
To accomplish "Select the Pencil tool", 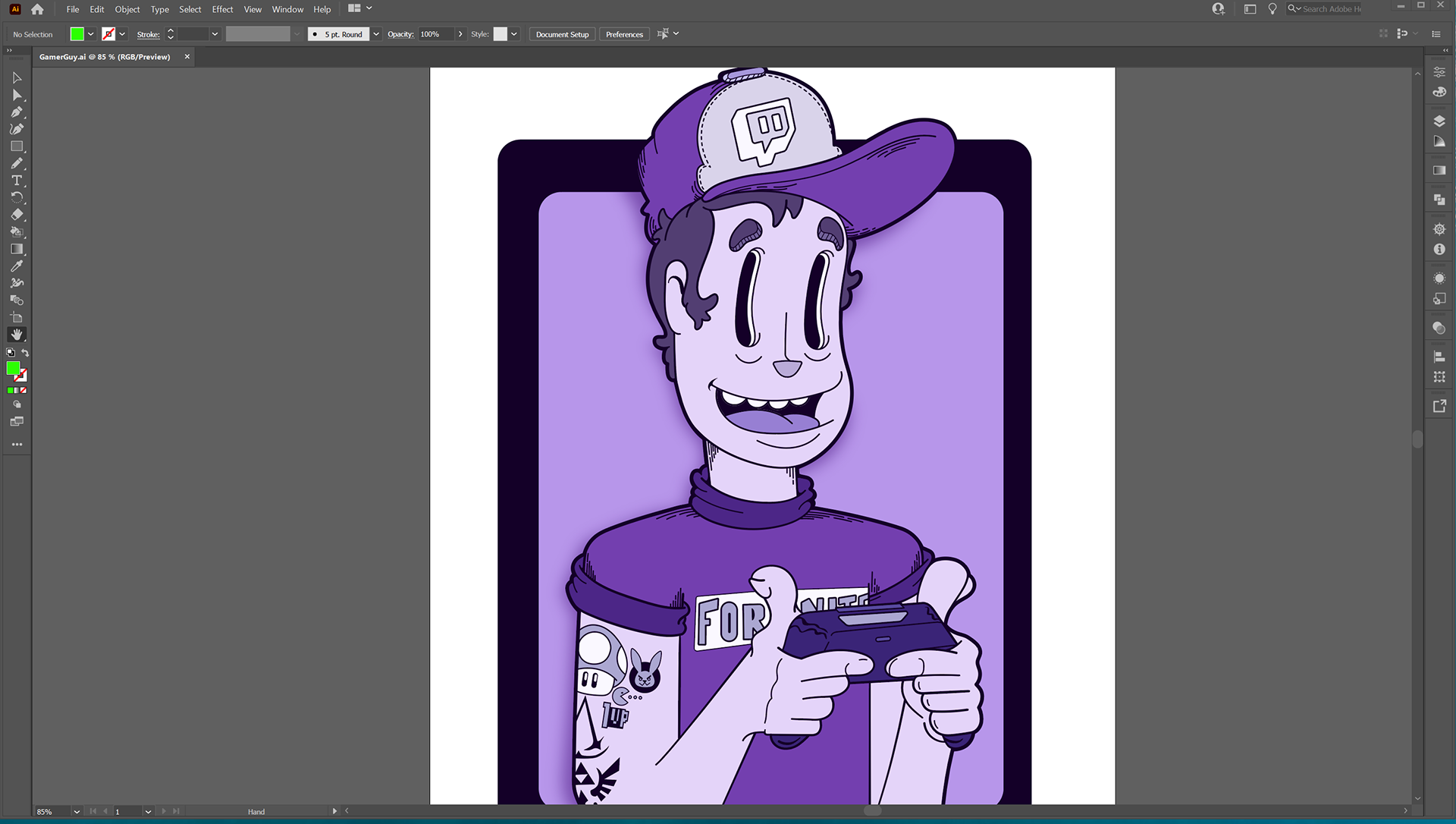I will [17, 163].
